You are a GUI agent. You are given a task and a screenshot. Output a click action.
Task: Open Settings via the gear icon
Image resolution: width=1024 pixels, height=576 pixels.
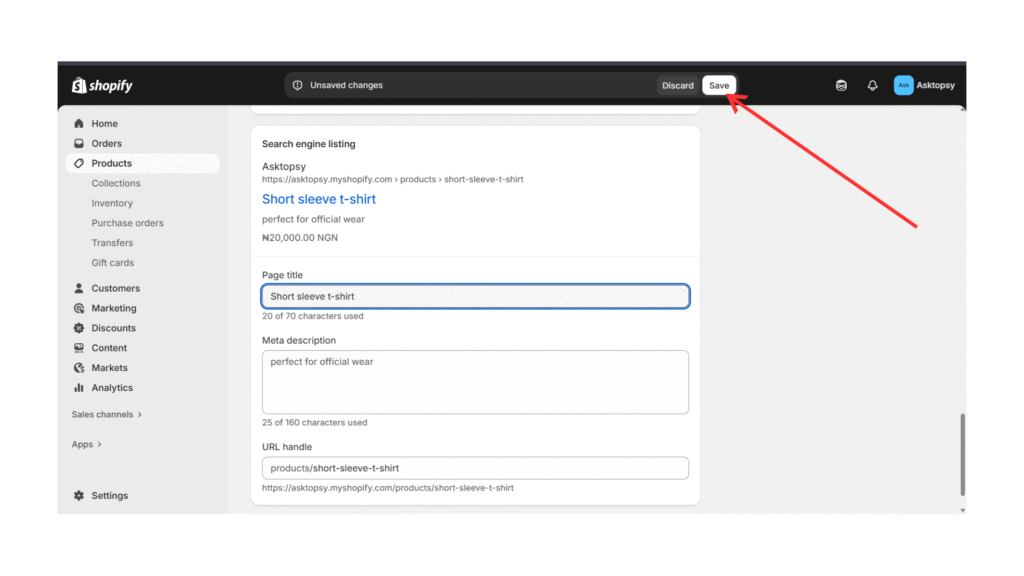pos(79,496)
